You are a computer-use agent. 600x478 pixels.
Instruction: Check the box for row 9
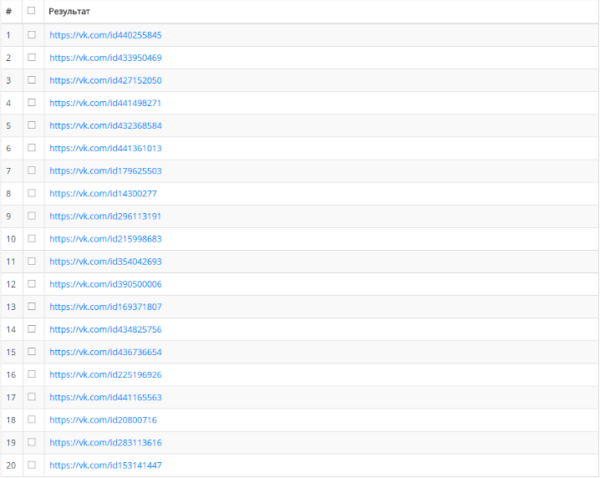click(x=32, y=216)
